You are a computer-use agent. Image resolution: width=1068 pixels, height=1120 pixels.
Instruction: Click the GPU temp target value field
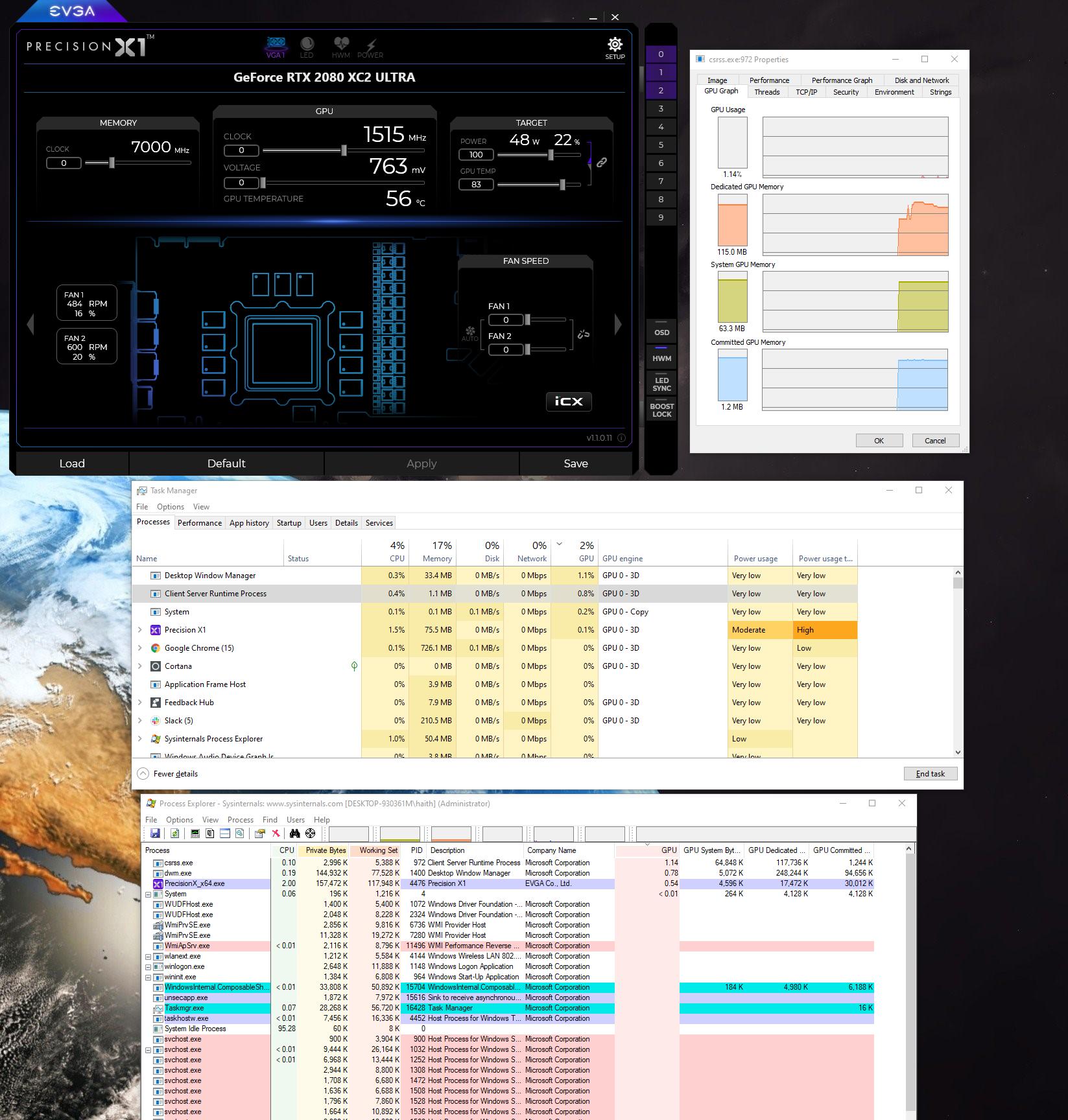(x=476, y=185)
